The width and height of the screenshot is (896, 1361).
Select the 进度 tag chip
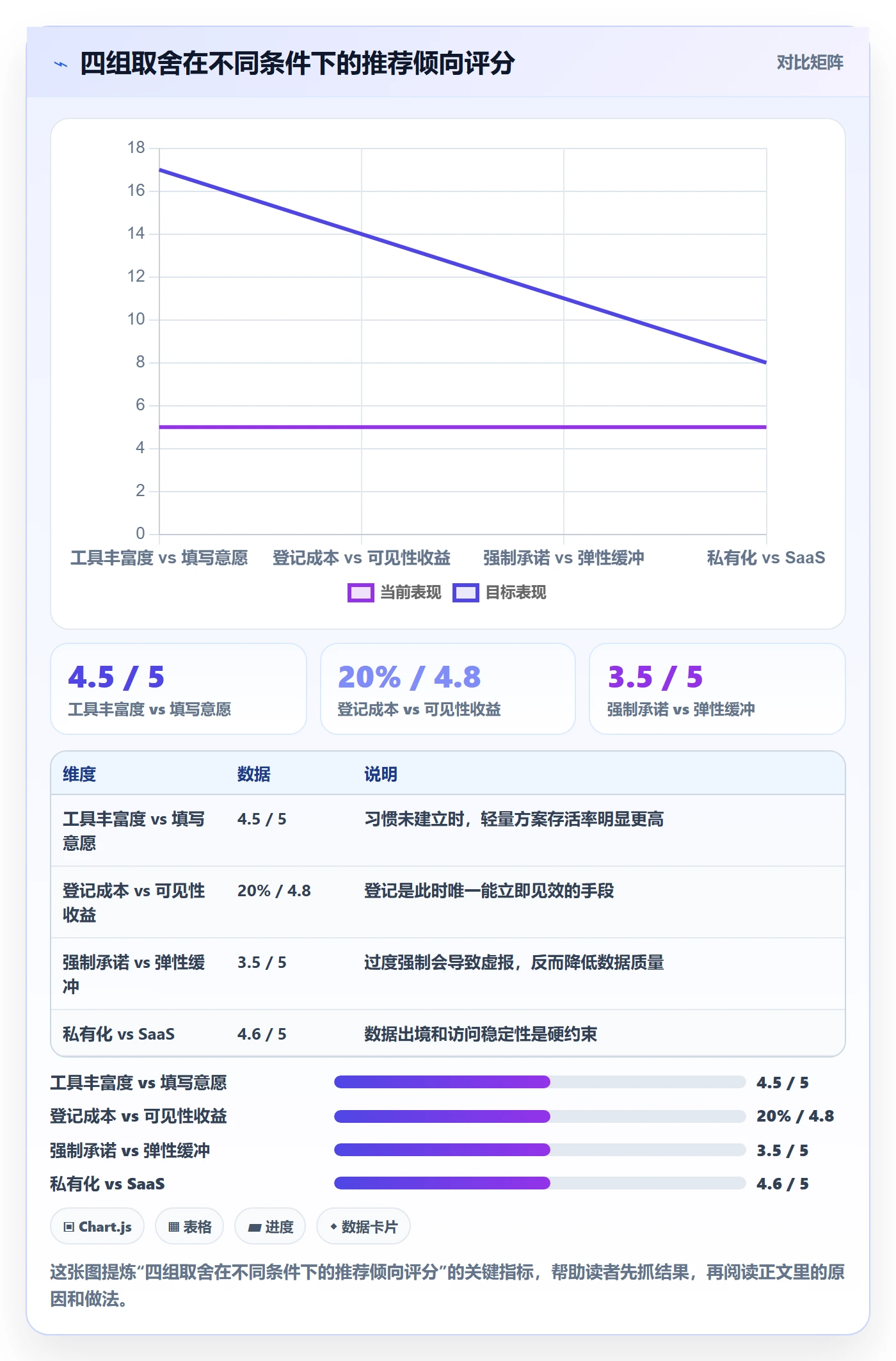(x=270, y=1227)
